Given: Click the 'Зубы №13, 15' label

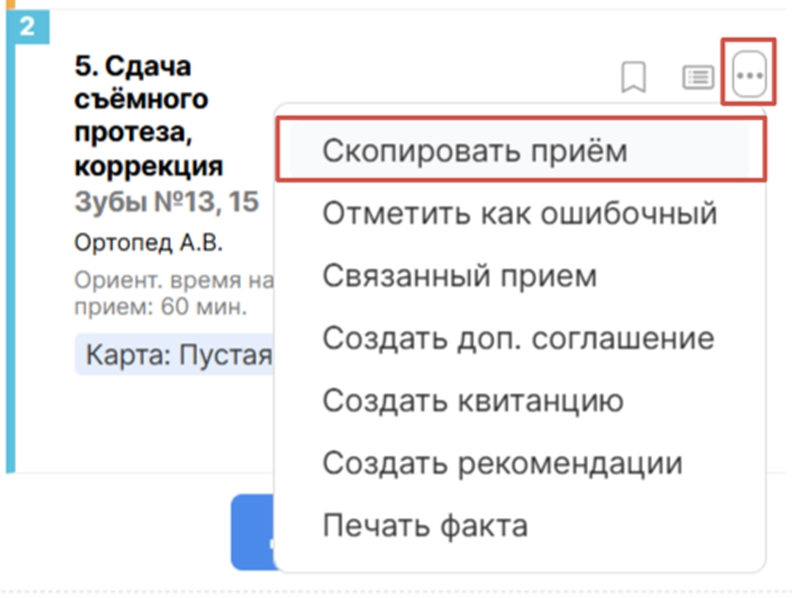Looking at the screenshot, I should [166, 202].
